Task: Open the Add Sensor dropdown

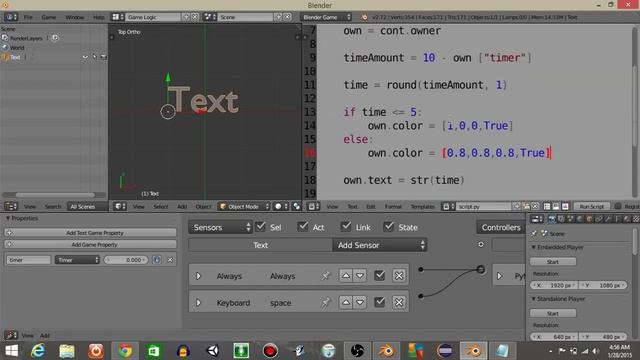Action: click(x=380, y=245)
